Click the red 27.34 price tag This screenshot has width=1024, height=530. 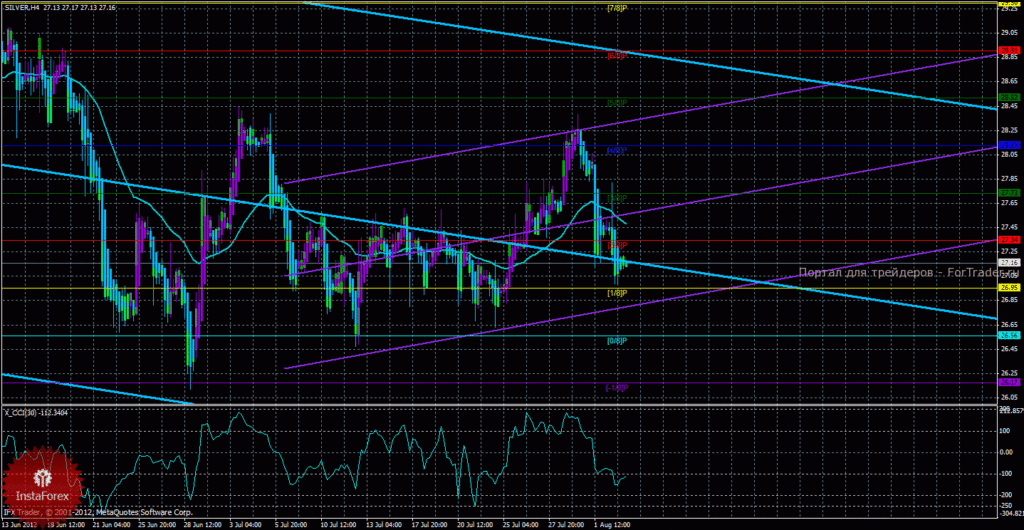[x=1008, y=240]
